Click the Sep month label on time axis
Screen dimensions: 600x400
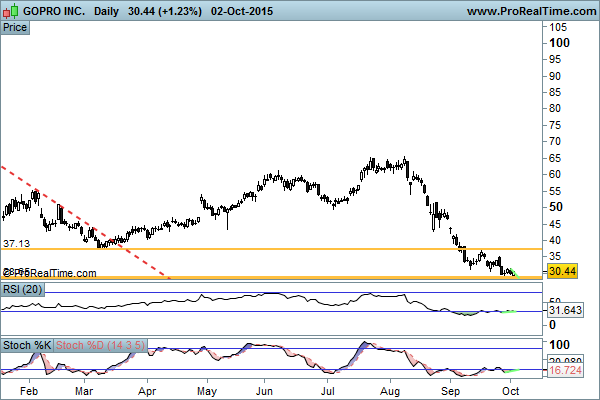(x=450, y=391)
